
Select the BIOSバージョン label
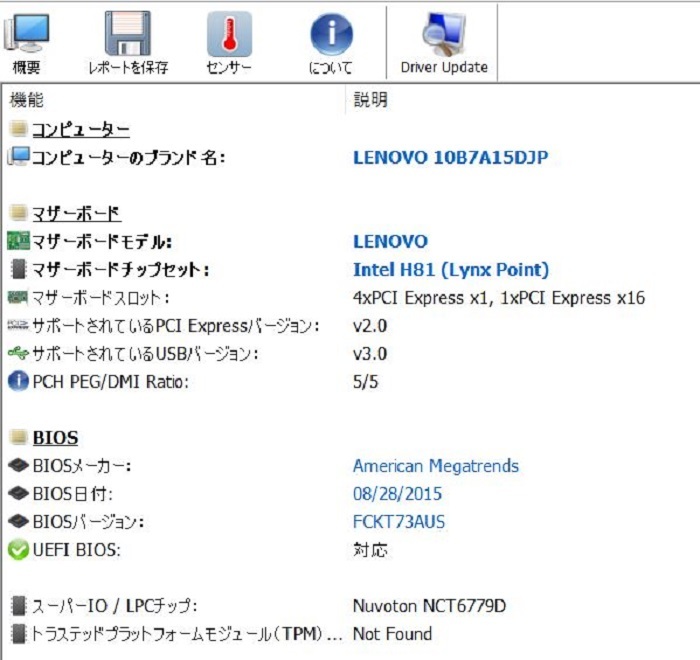pyautogui.click(x=88, y=522)
